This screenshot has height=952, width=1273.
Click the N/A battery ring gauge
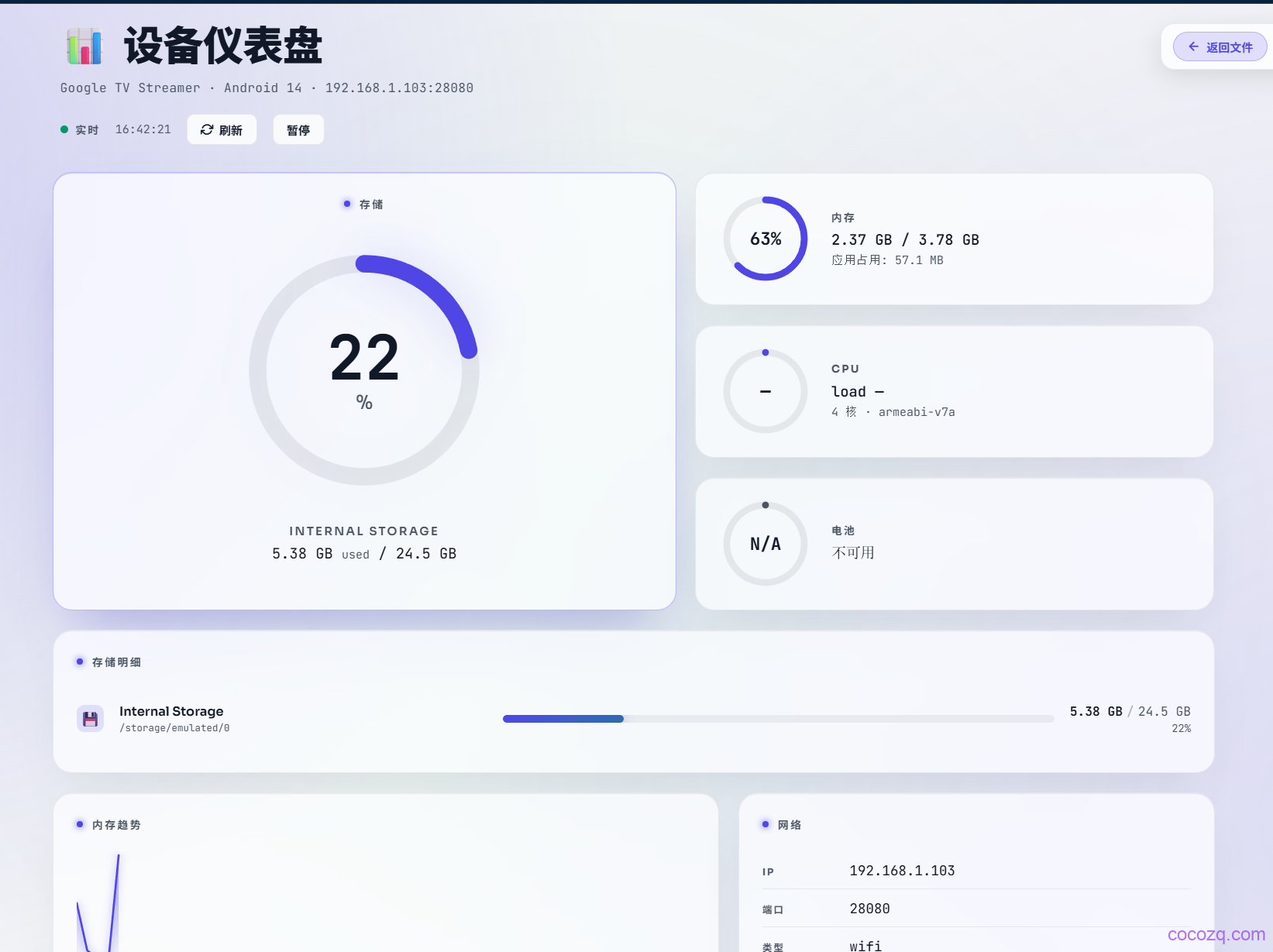(x=766, y=544)
